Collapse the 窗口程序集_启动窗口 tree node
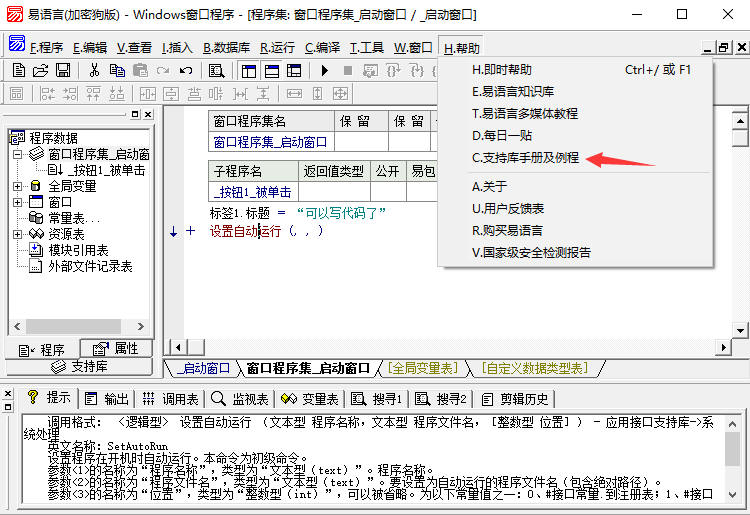This screenshot has height=515, width=750. coord(17,154)
